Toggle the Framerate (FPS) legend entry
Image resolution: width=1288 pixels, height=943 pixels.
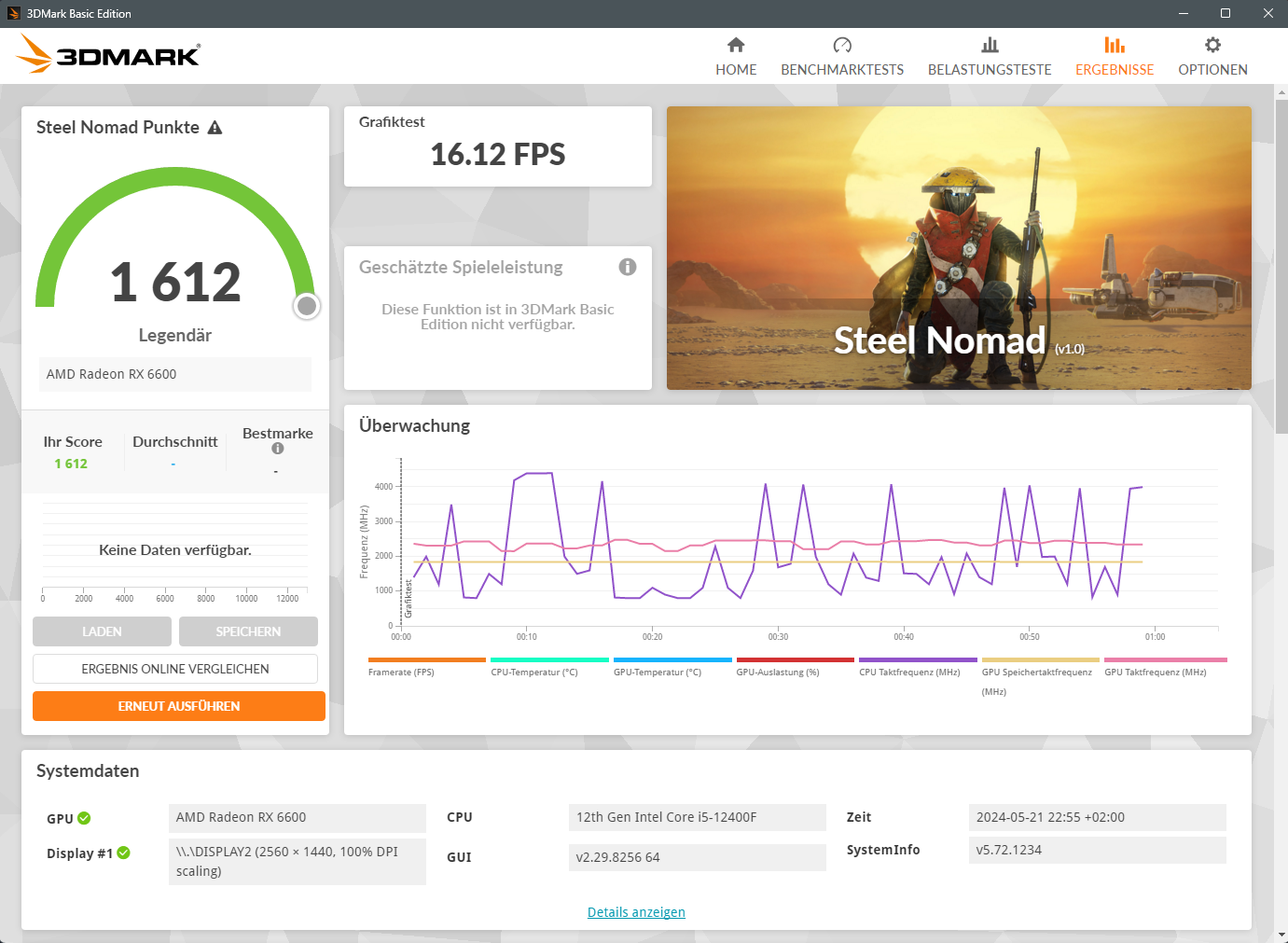427,667
